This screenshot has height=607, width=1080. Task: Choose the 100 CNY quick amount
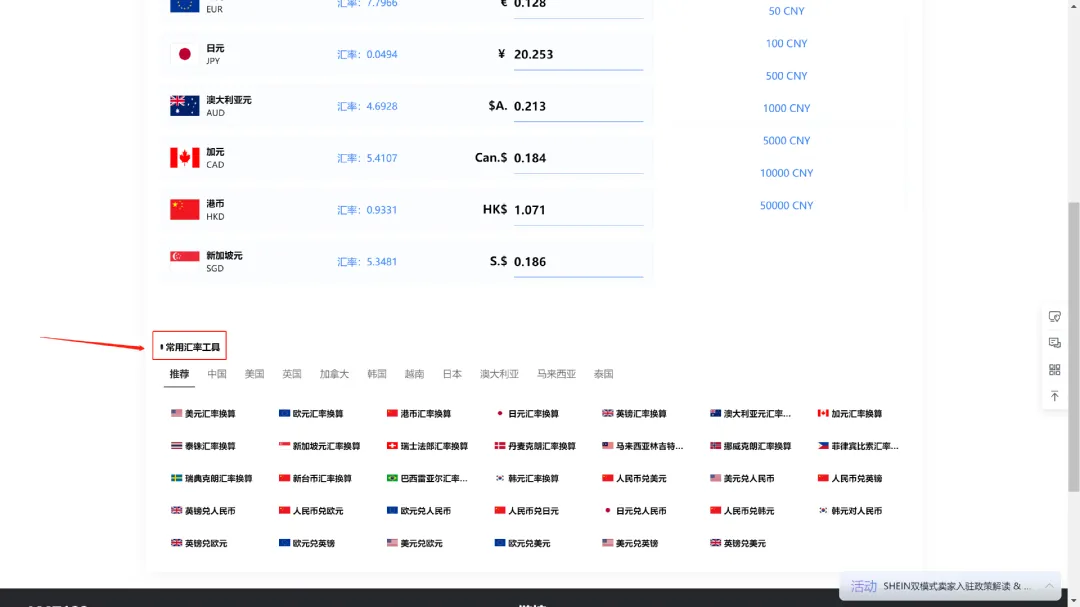click(786, 43)
